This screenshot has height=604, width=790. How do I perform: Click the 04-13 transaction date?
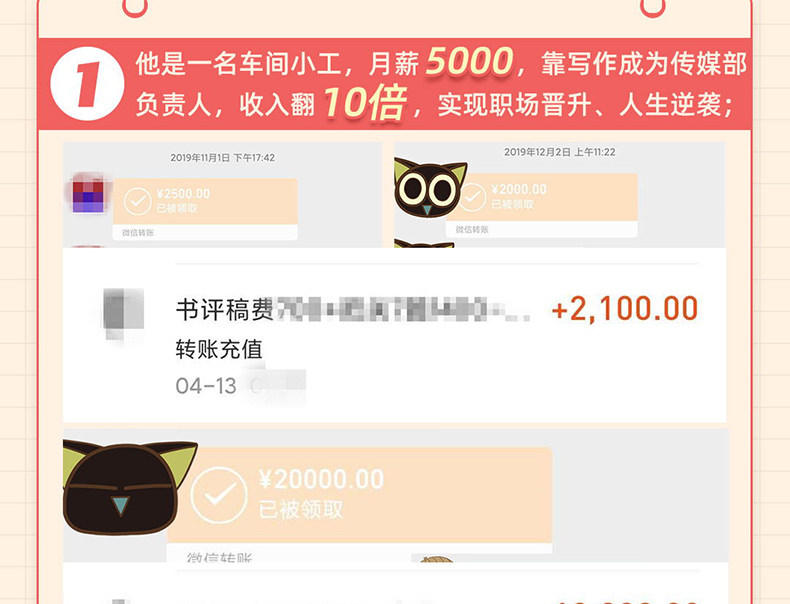click(x=206, y=386)
